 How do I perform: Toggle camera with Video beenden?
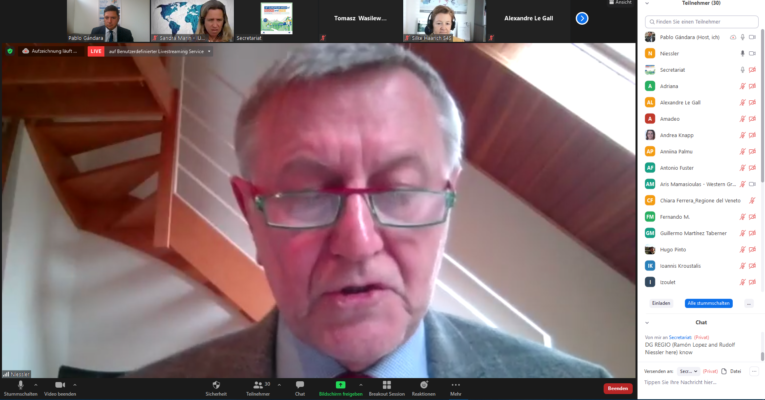pos(60,388)
